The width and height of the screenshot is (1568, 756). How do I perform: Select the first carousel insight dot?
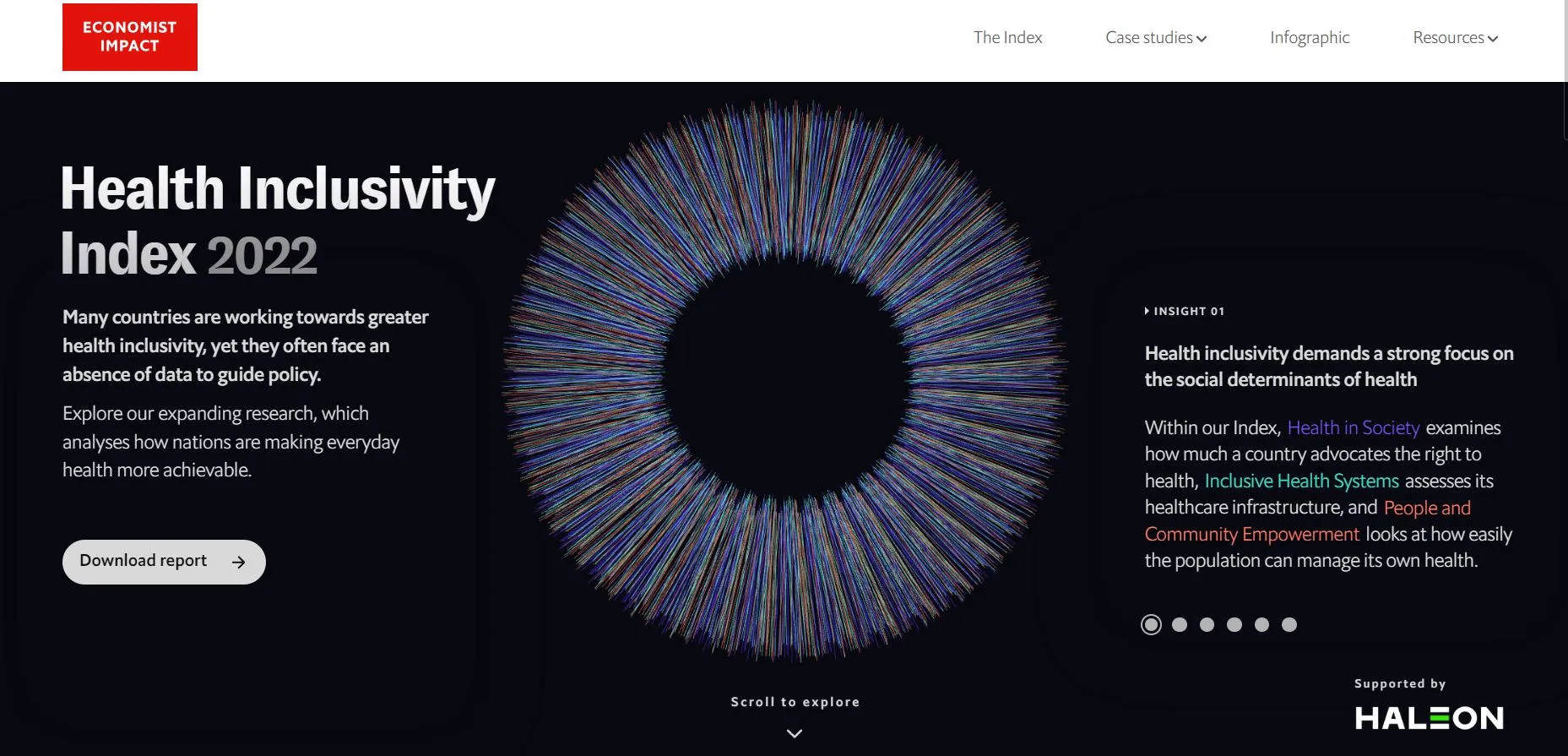1151,624
